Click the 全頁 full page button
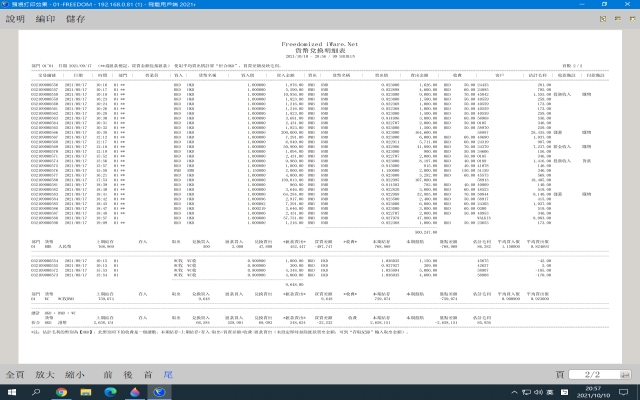This screenshot has height=400, width=640. tap(15, 373)
